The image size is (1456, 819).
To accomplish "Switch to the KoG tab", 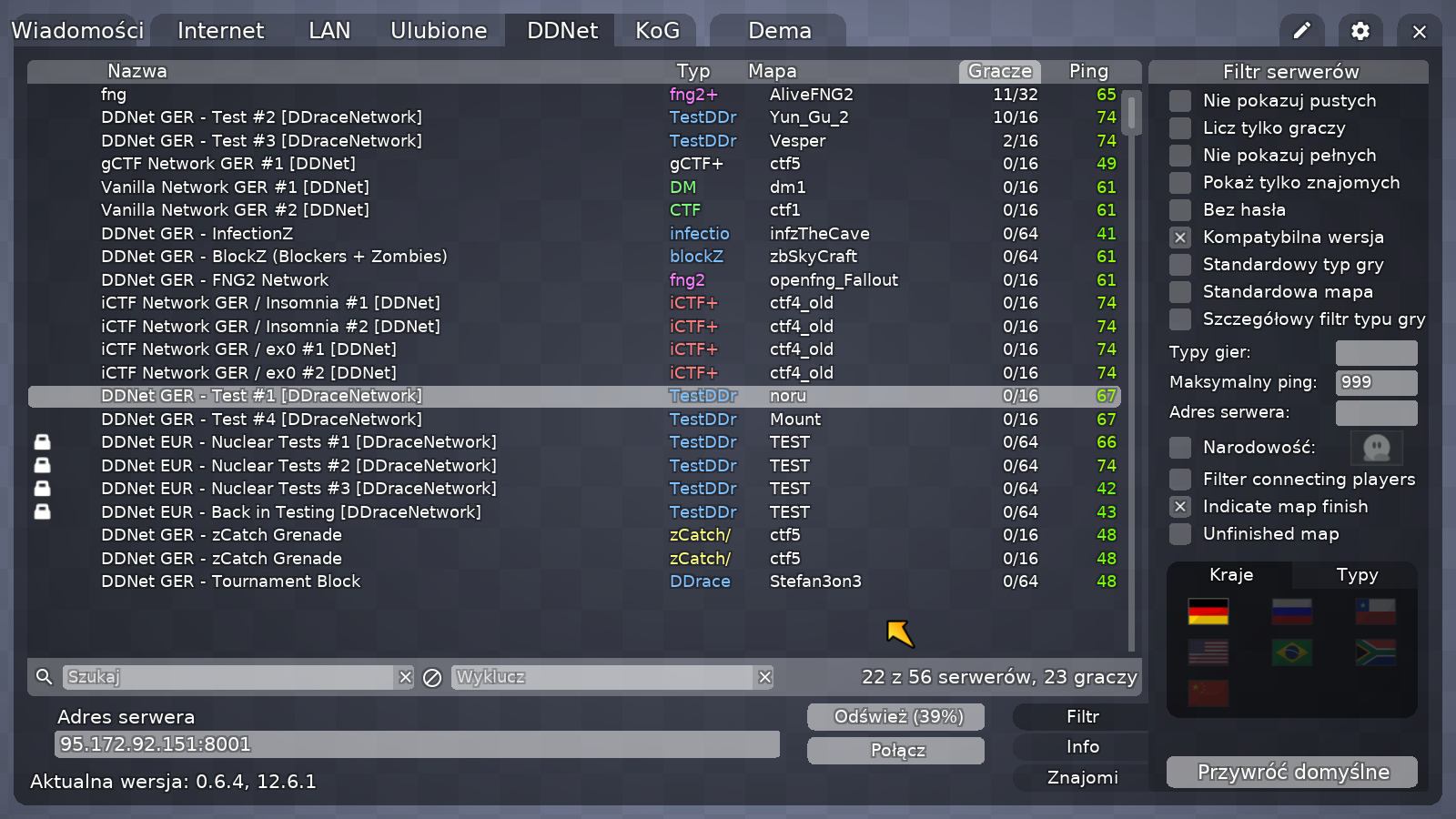I will 657,31.
